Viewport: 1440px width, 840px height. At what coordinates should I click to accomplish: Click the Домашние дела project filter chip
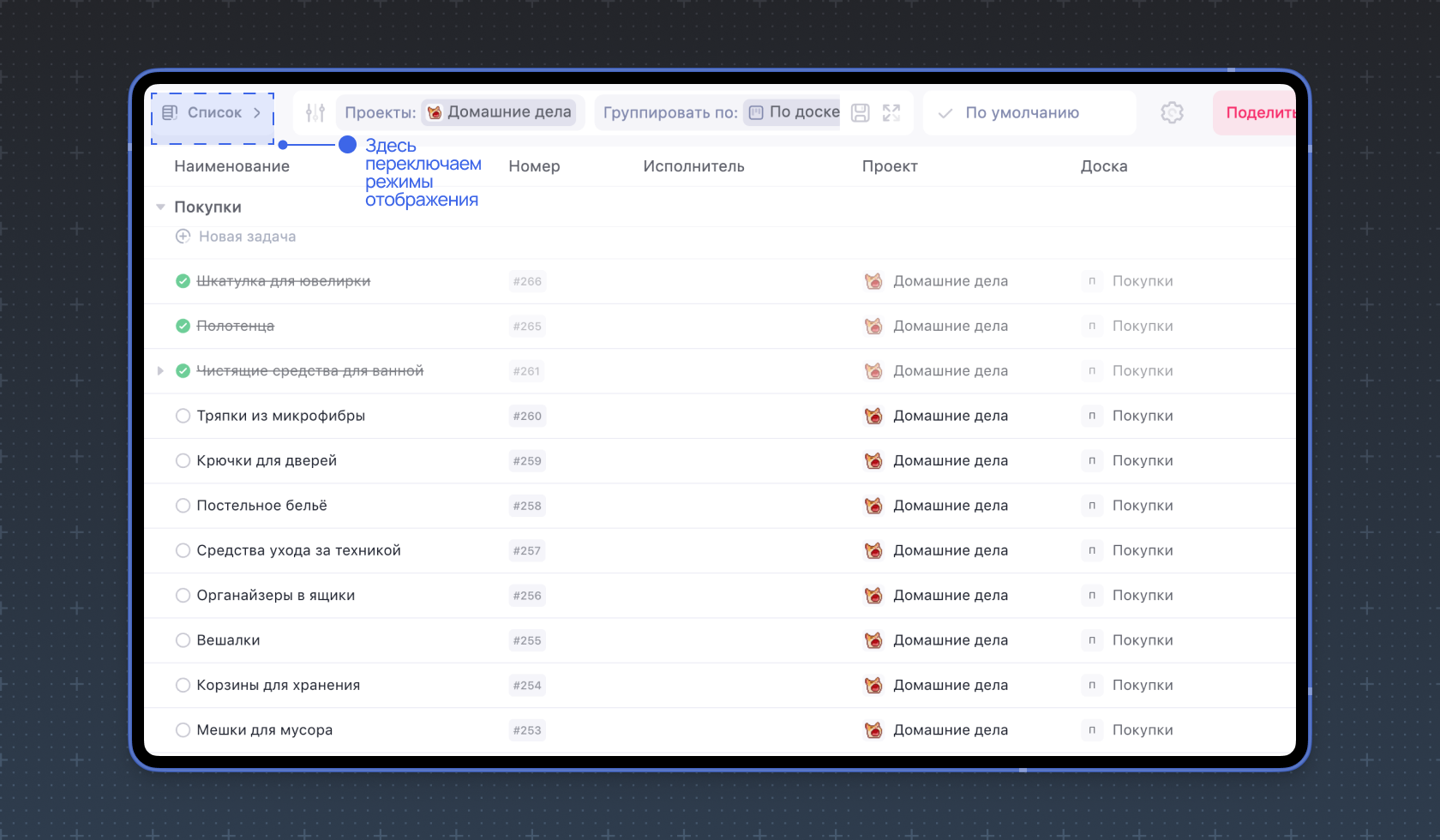(500, 112)
